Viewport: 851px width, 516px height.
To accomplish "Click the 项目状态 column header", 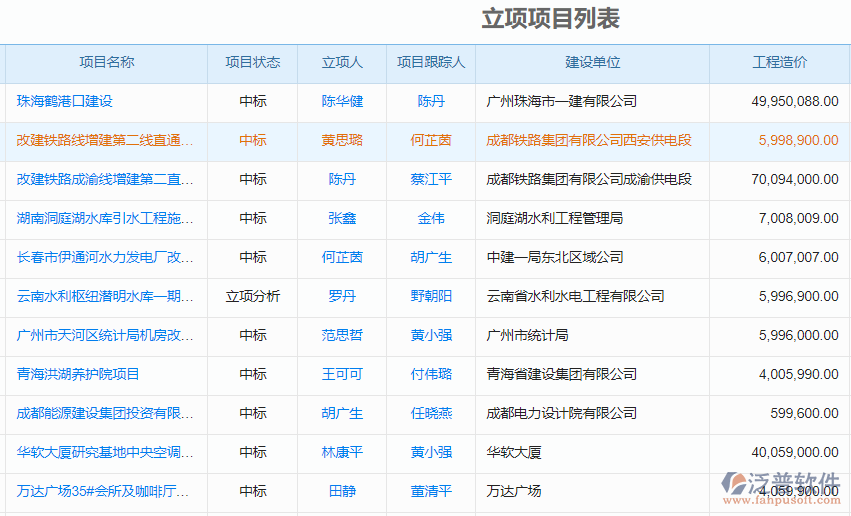I will 252,62.
